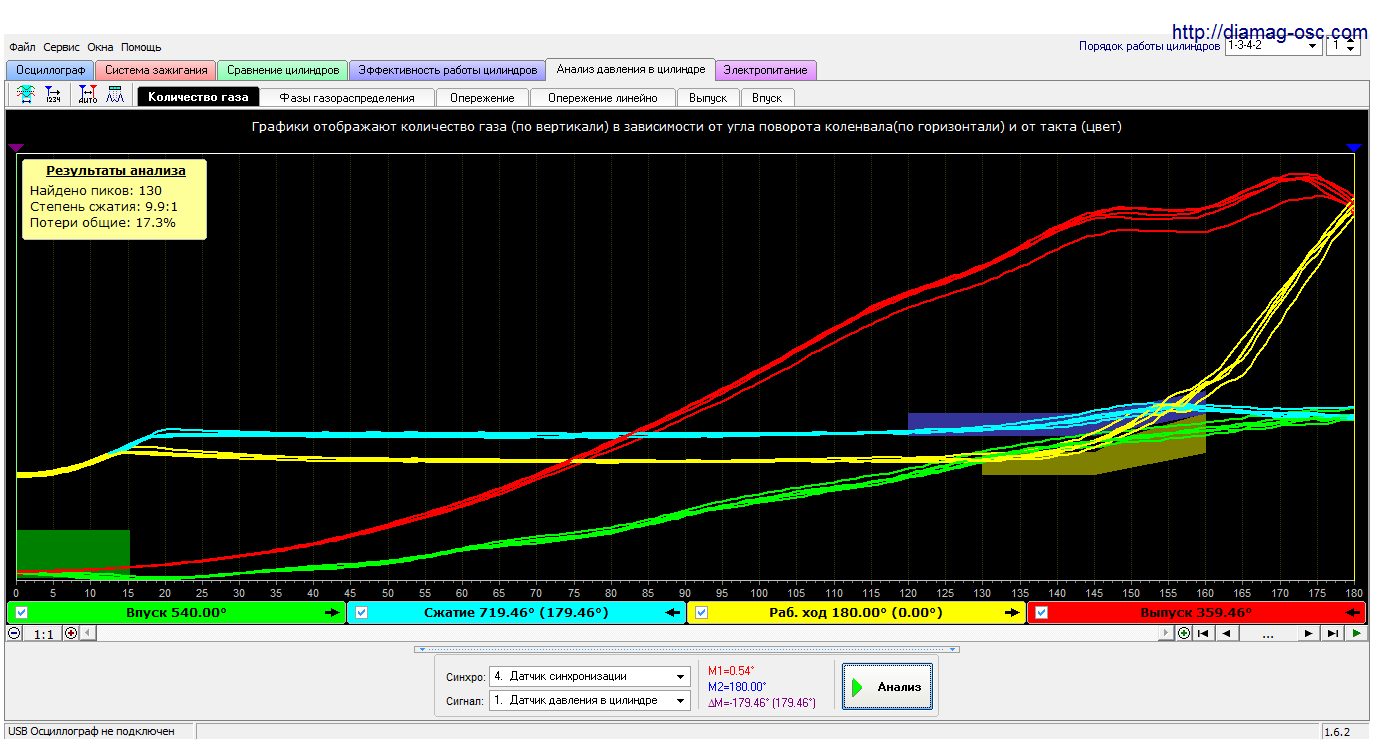Click the black arrow on the Впуск bar
Viewport: 1382px width, 744px height.
(x=333, y=613)
